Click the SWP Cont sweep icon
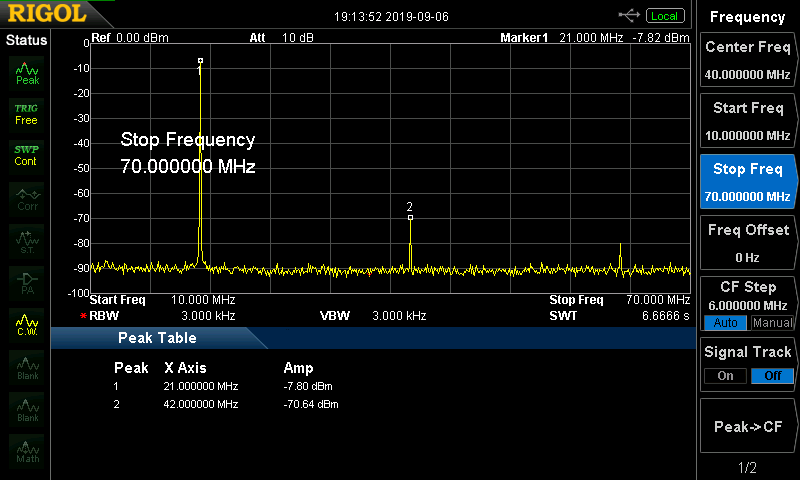This screenshot has width=800, height=480. click(26, 155)
